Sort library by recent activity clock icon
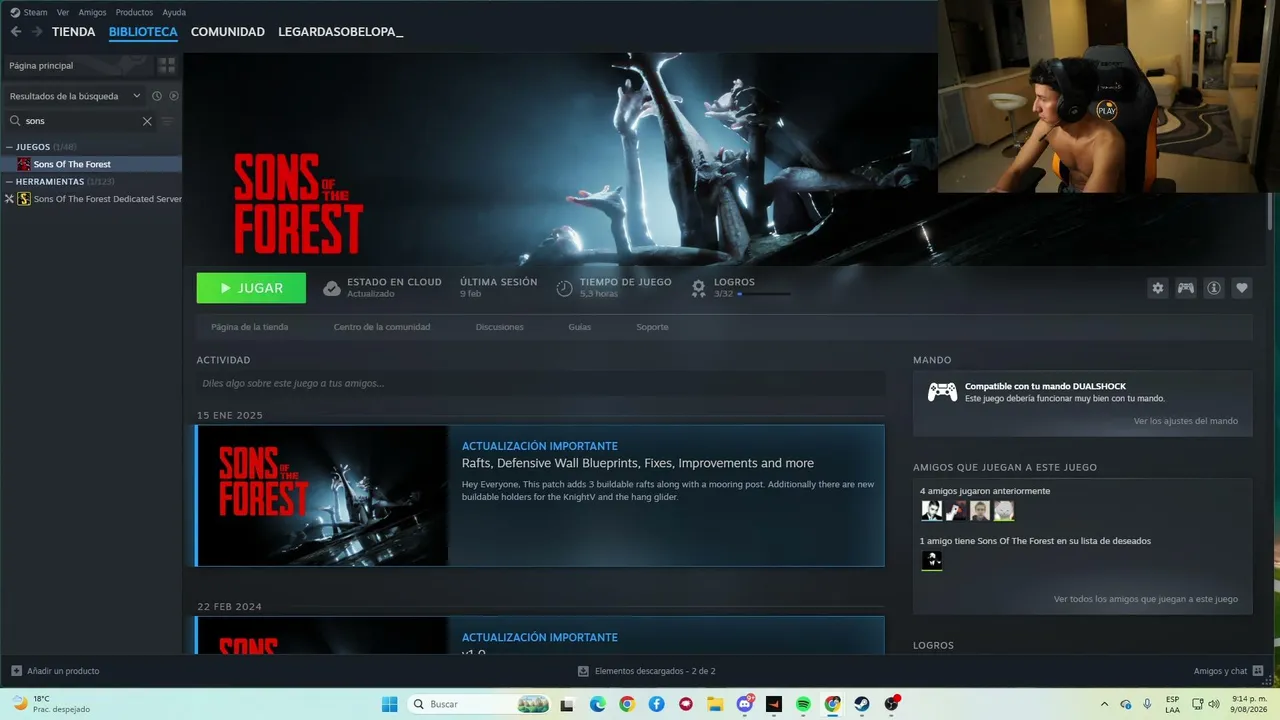Image resolution: width=1280 pixels, height=720 pixels. pos(157,96)
